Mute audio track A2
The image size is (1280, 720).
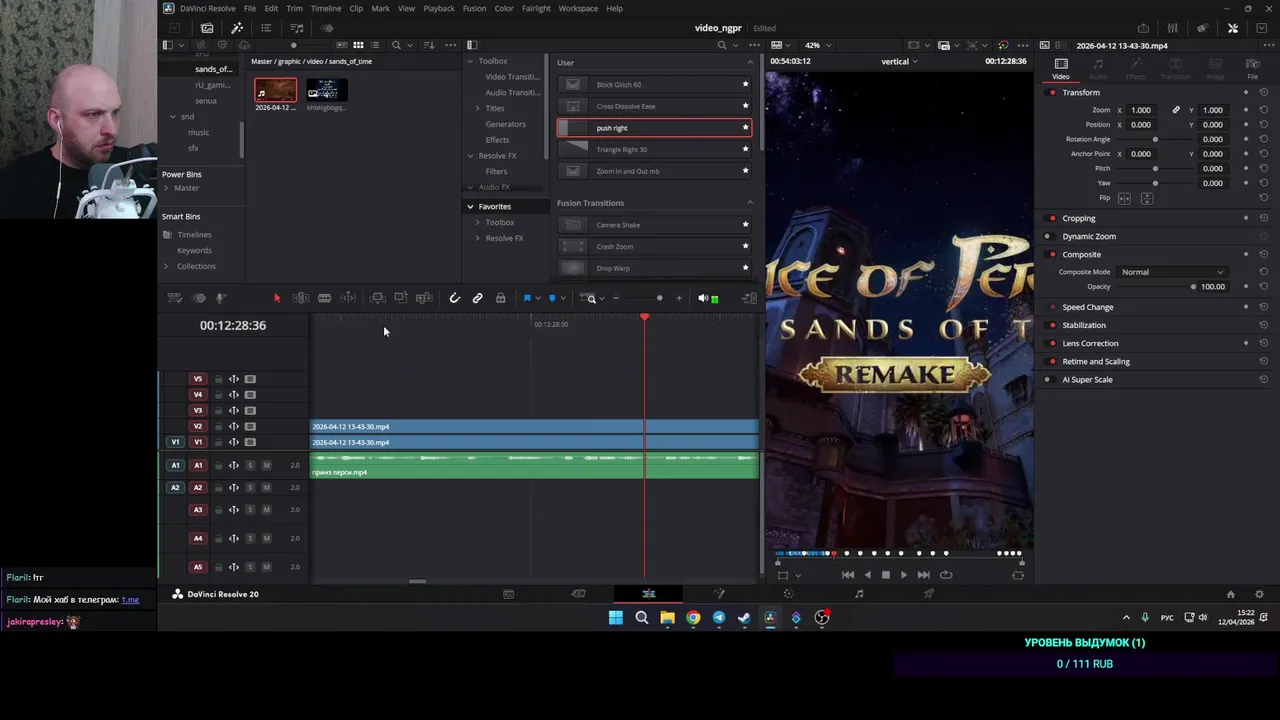pos(266,488)
